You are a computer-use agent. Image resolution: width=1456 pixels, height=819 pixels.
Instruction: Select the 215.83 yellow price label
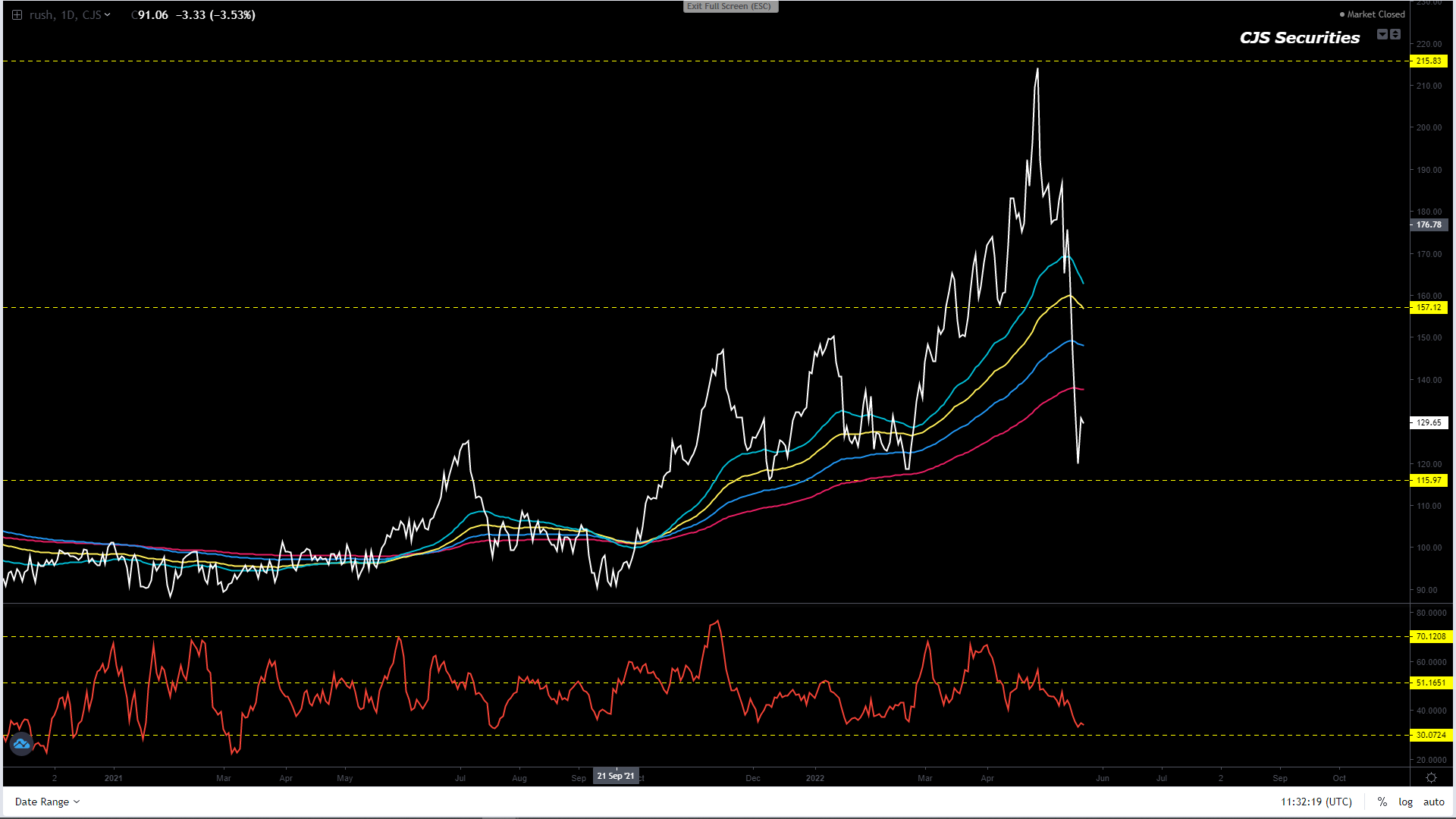tap(1429, 61)
